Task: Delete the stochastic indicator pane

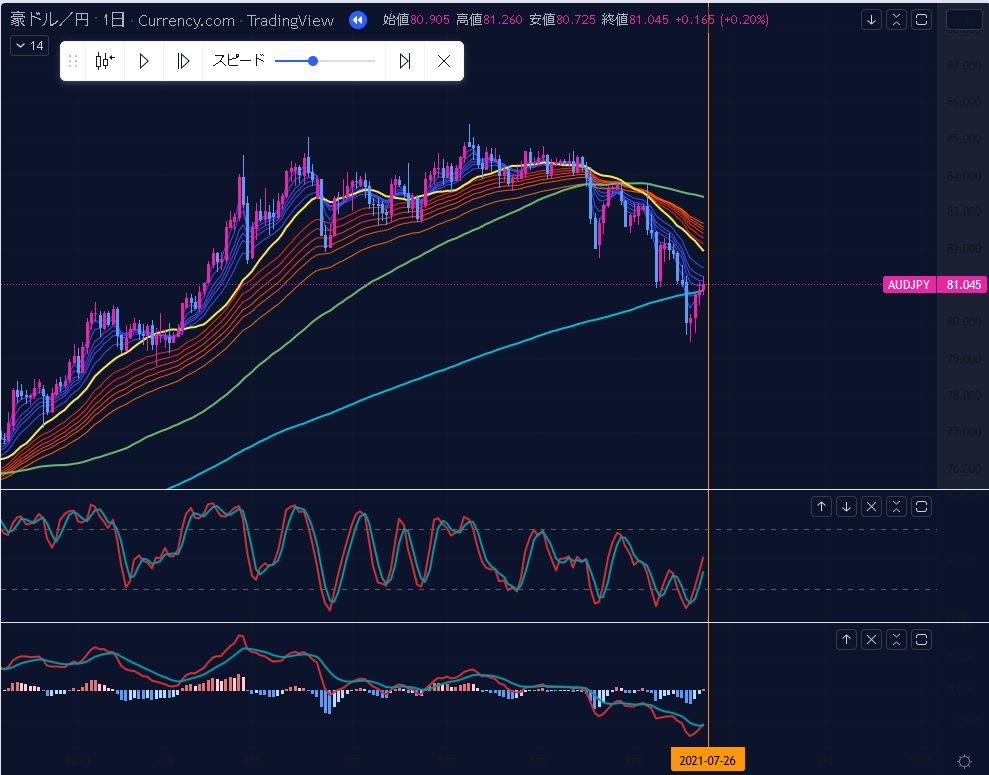Action: 872,506
